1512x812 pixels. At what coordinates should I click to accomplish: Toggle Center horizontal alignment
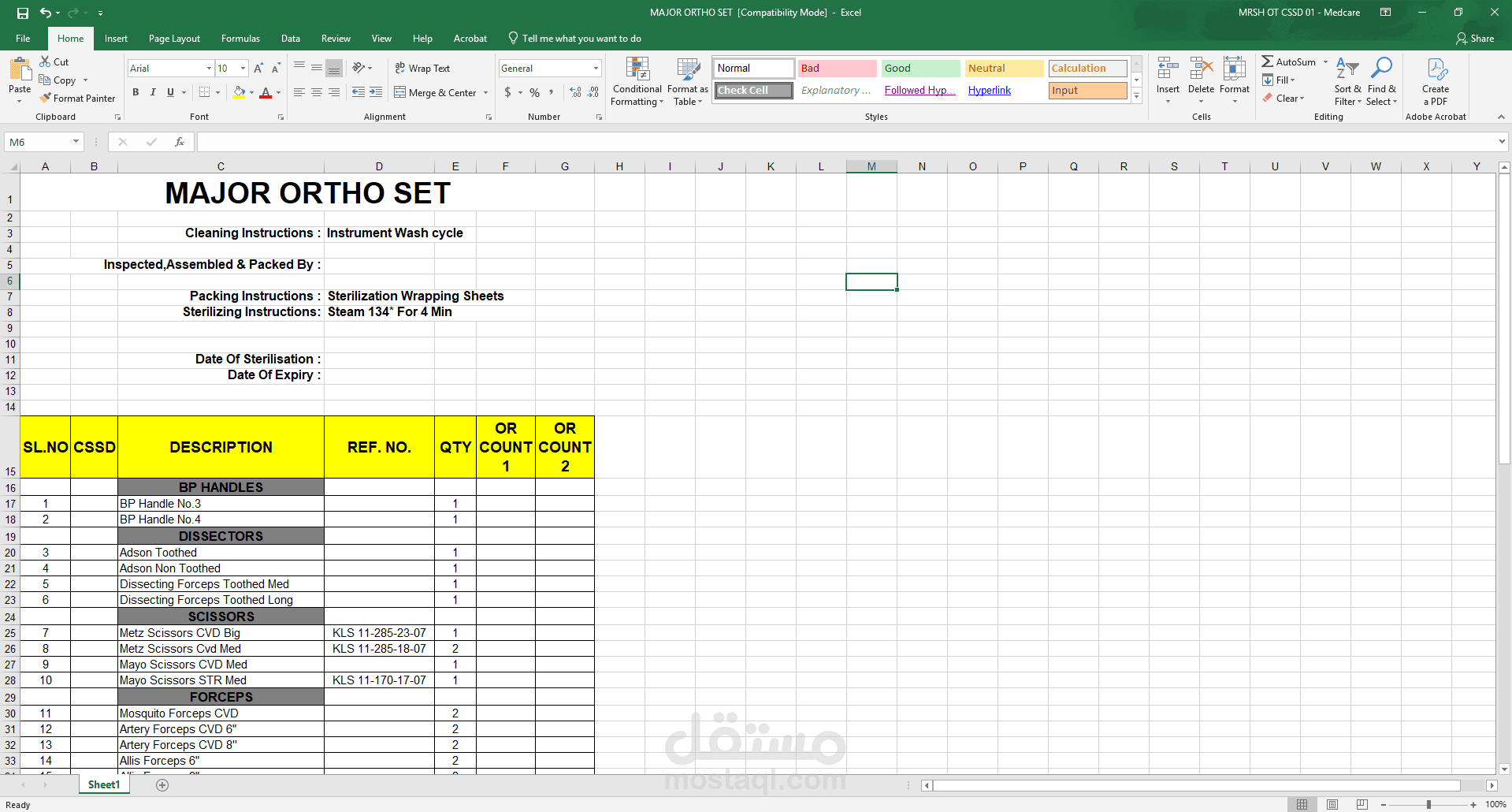(x=317, y=92)
